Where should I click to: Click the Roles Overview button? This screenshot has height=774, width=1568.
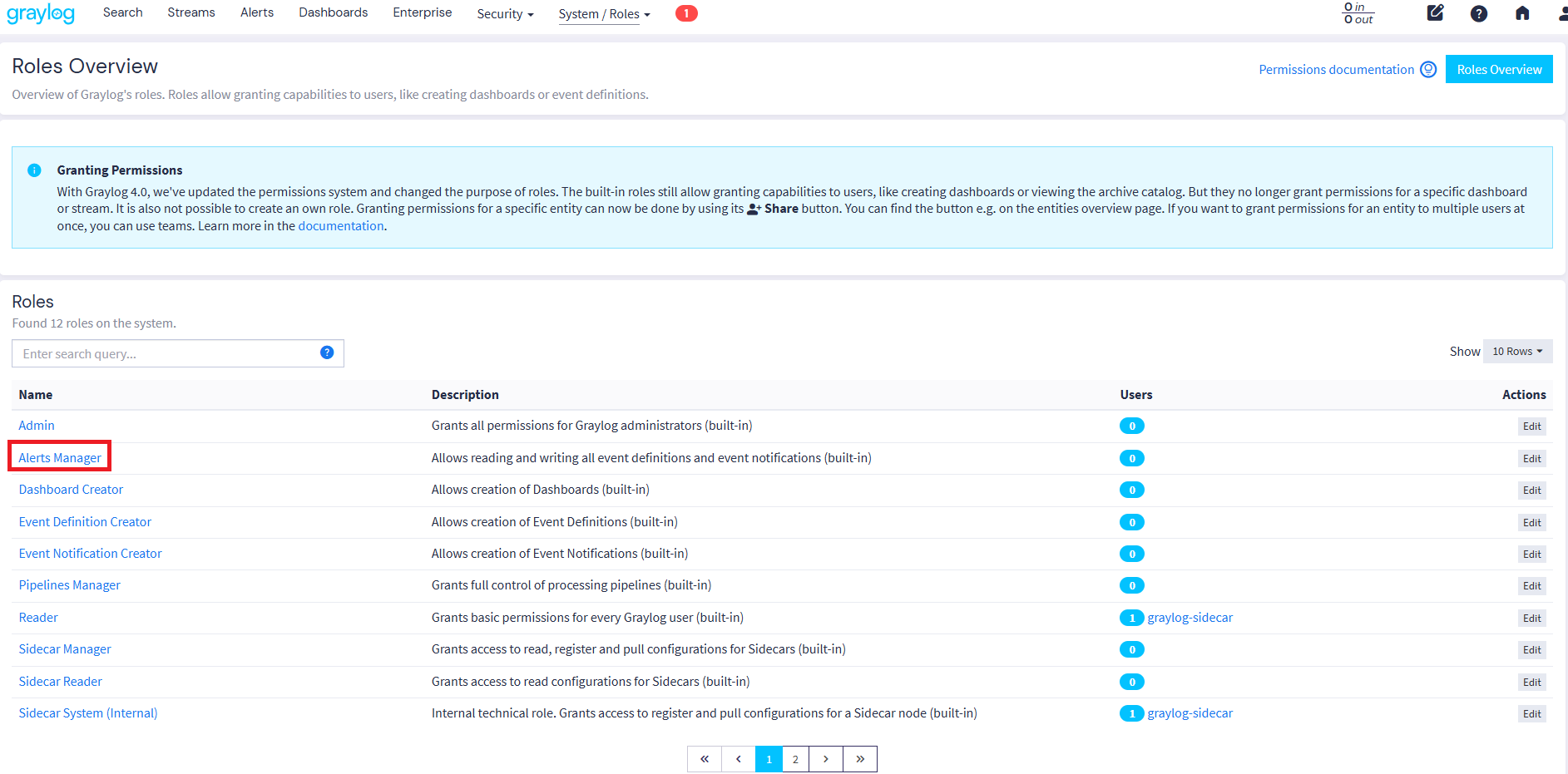1498,70
